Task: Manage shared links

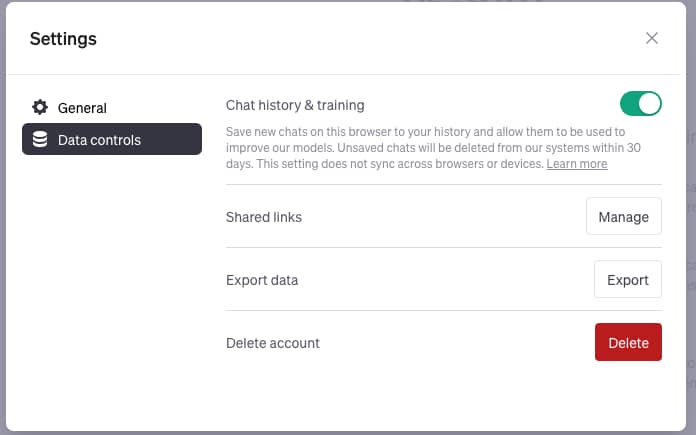Action: [x=624, y=216]
